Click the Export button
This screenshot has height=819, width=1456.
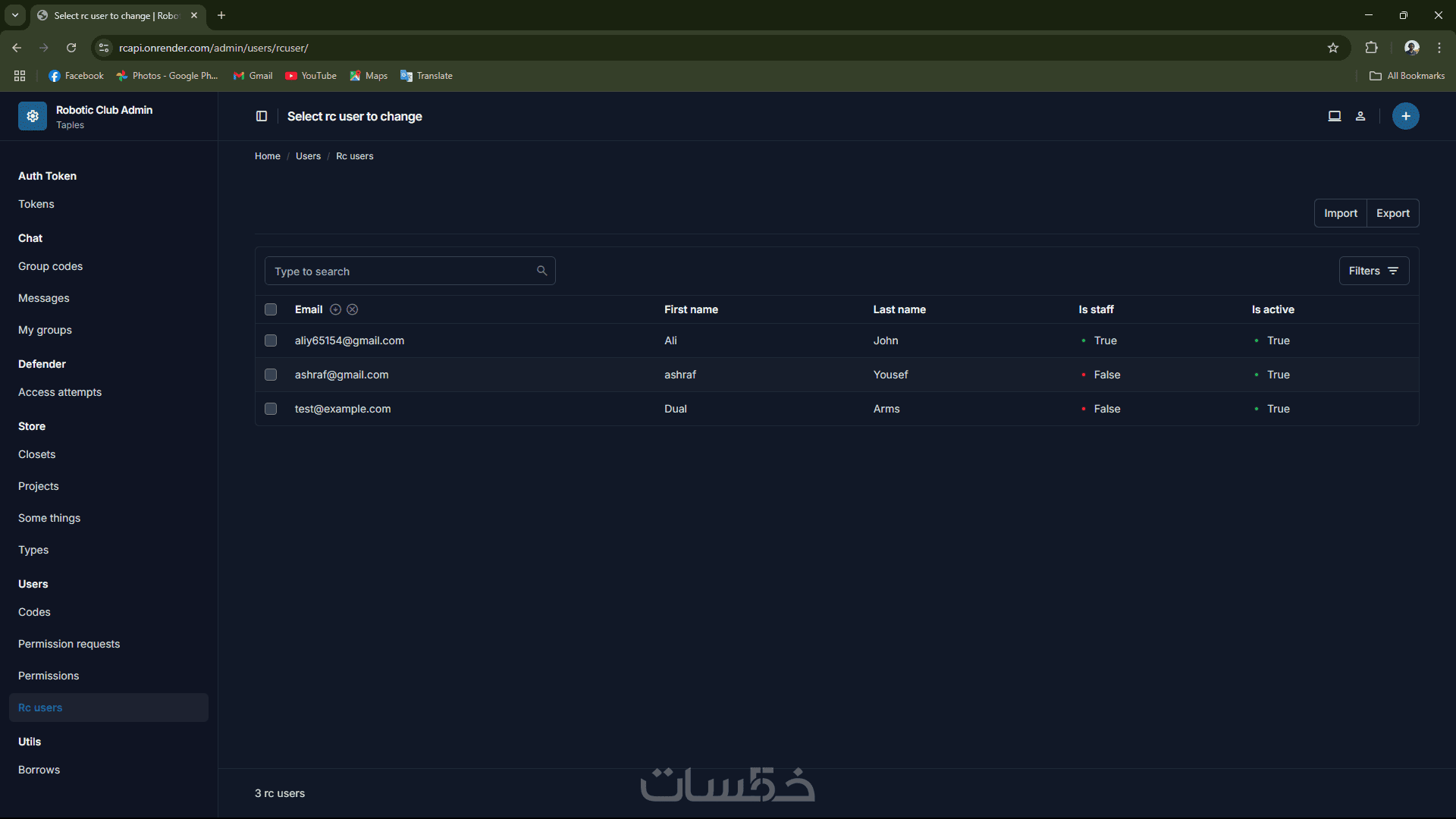tap(1392, 213)
